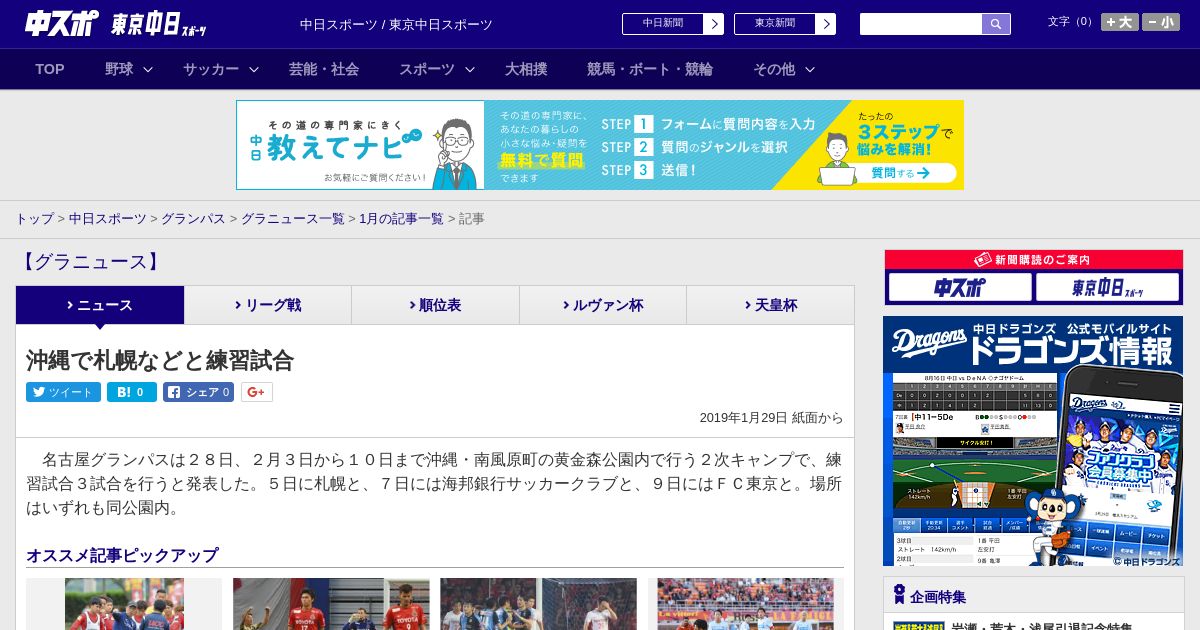This screenshot has width=1200, height=630.
Task: Open 競馬・ボート・競輪 navigation item
Action: 650,69
